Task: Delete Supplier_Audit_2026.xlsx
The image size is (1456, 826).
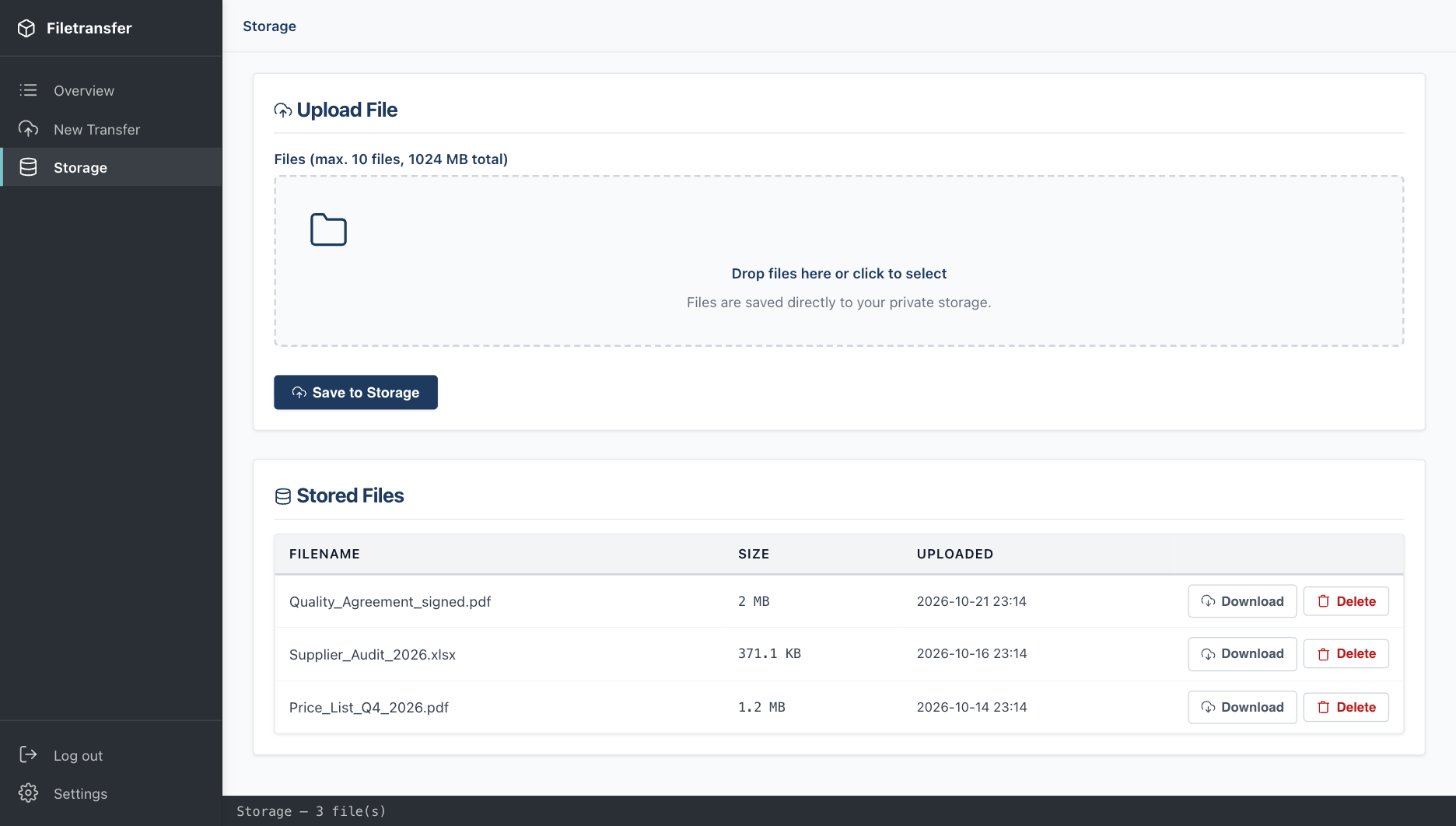Action: [1346, 654]
